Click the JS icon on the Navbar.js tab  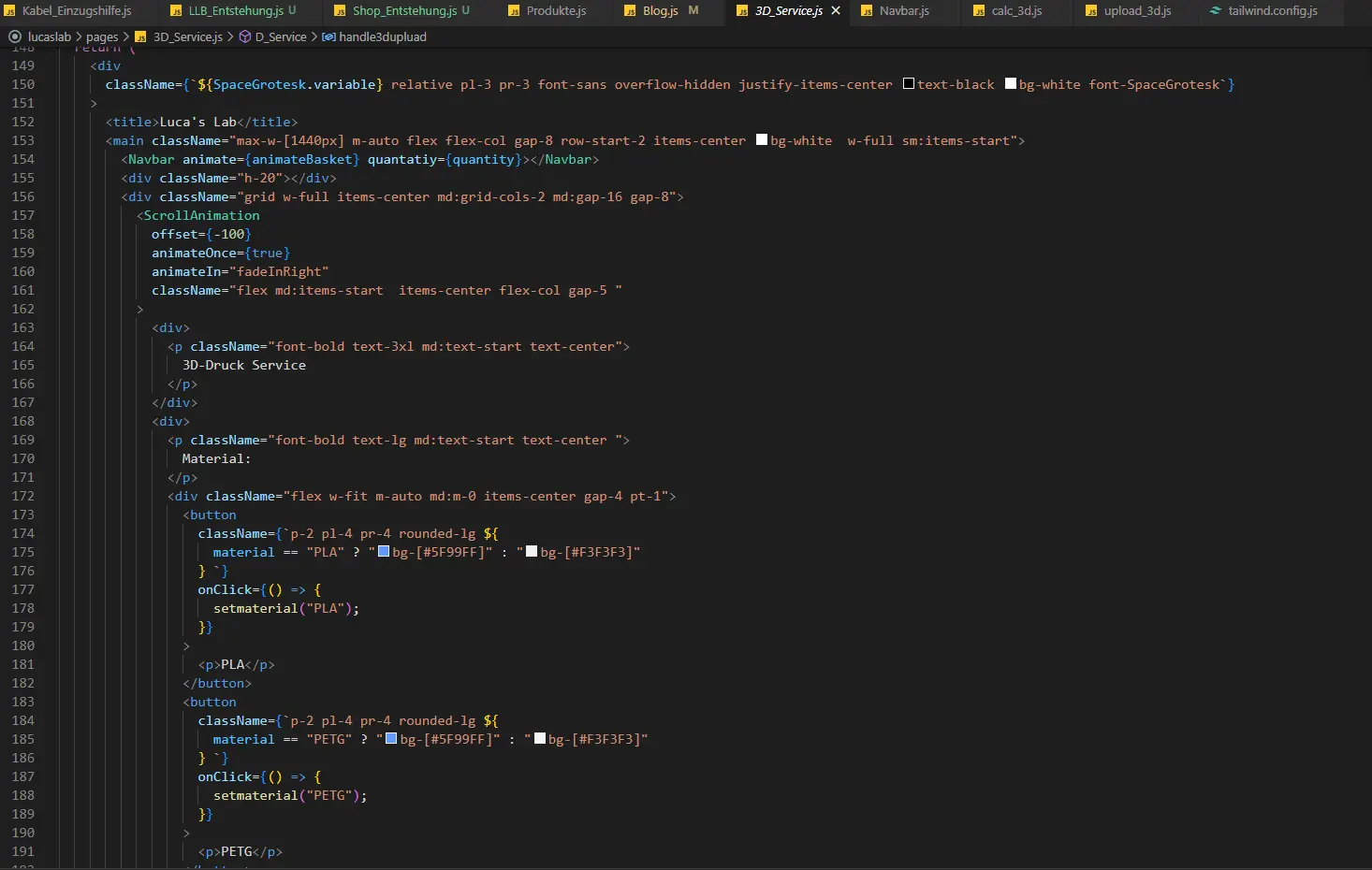click(867, 11)
